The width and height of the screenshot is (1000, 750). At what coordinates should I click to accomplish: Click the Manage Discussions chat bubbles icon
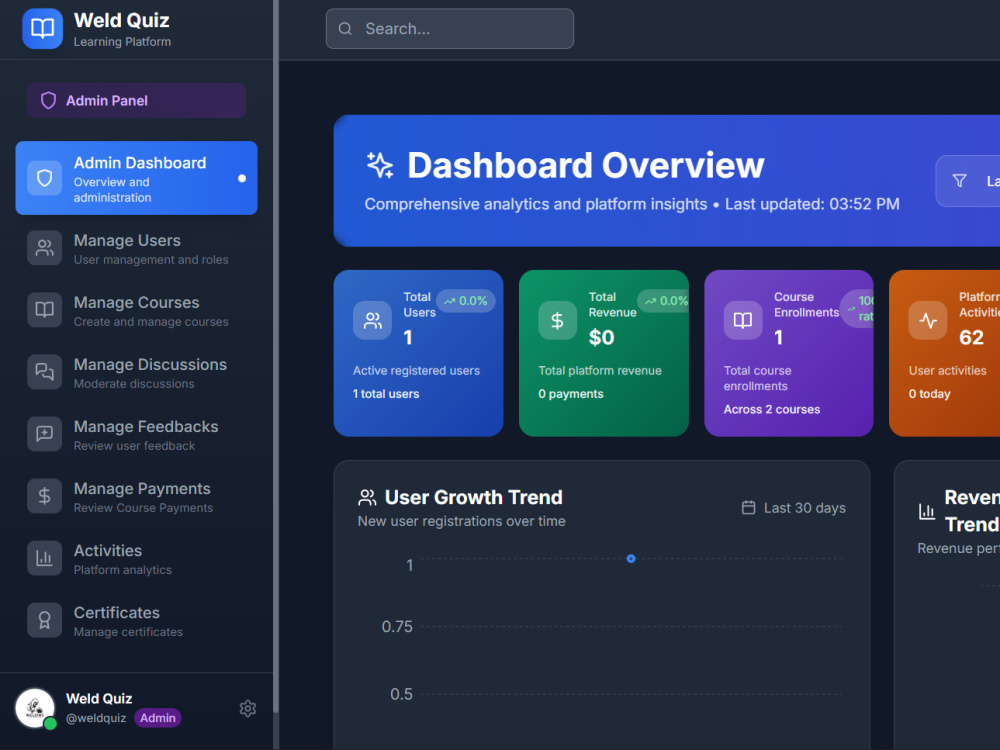click(x=45, y=372)
